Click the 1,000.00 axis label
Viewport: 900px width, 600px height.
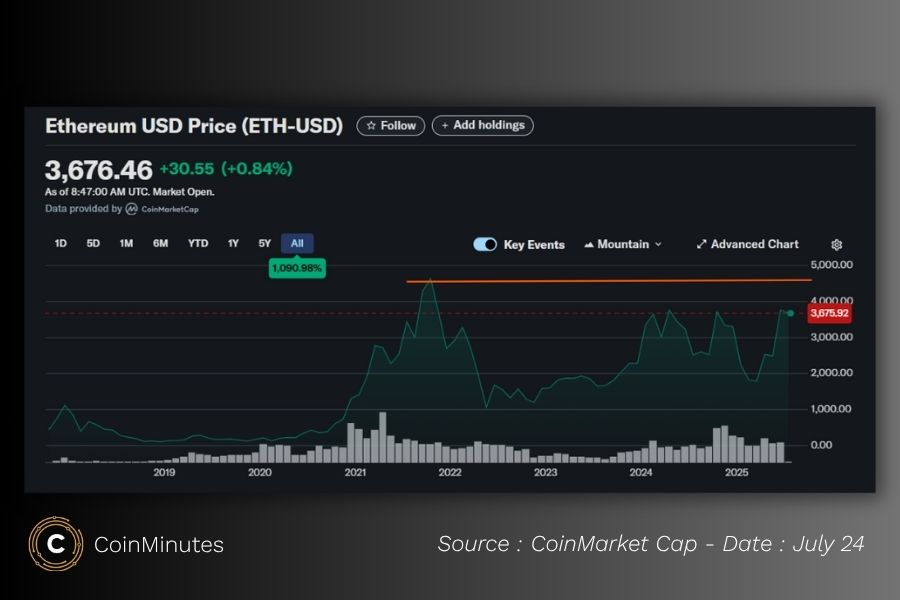click(x=831, y=409)
